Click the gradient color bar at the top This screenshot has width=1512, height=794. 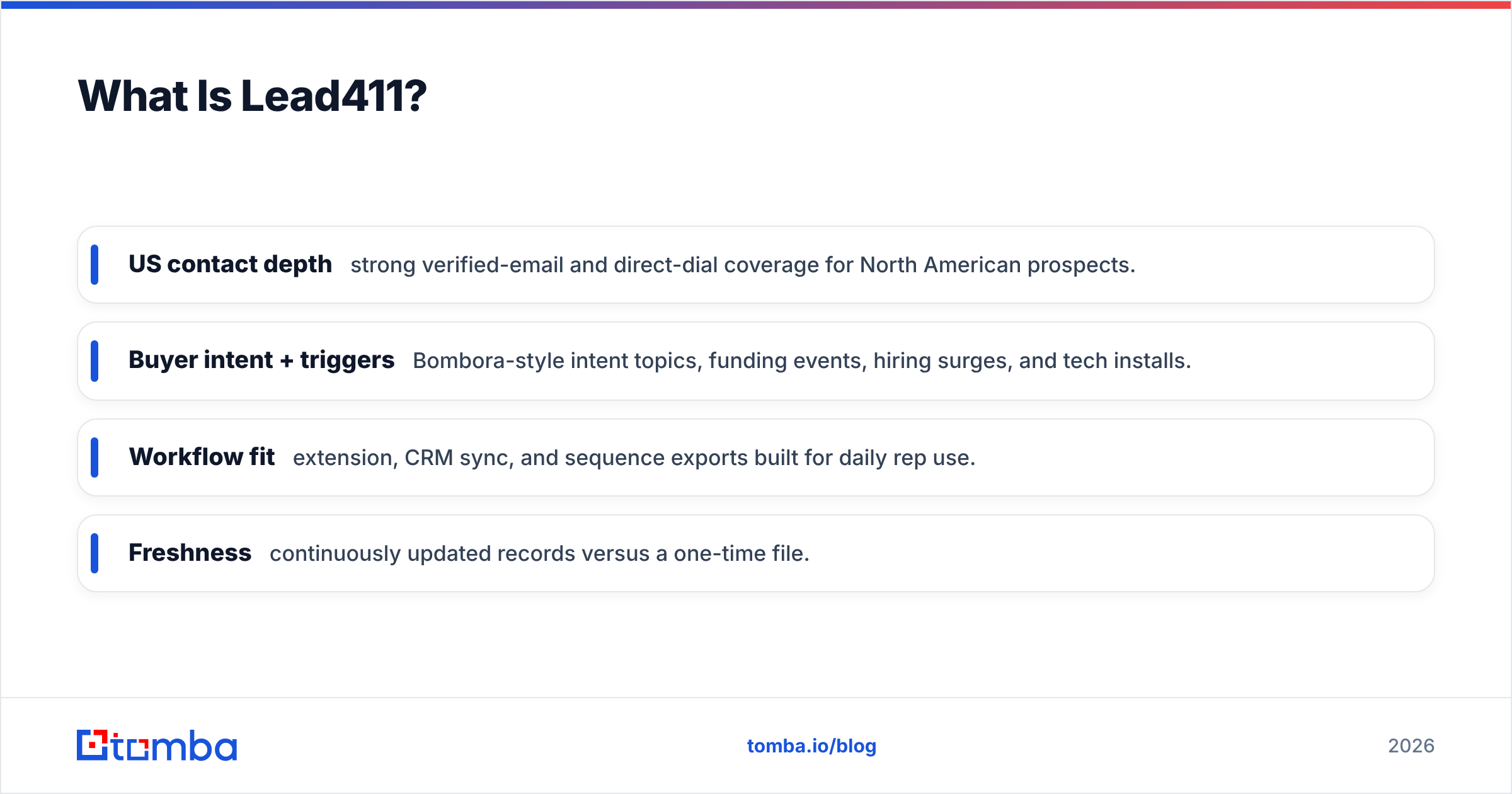tap(756, 4)
